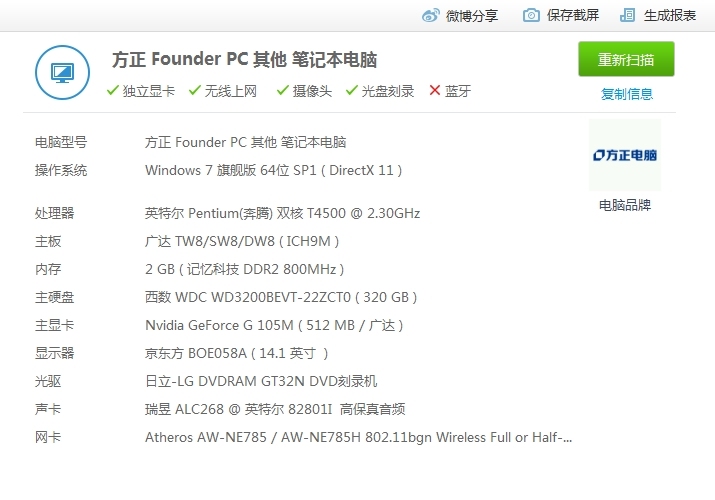The image size is (715, 500).
Task: Click the green checkmark beside 独立显卡
Action: tap(113, 90)
